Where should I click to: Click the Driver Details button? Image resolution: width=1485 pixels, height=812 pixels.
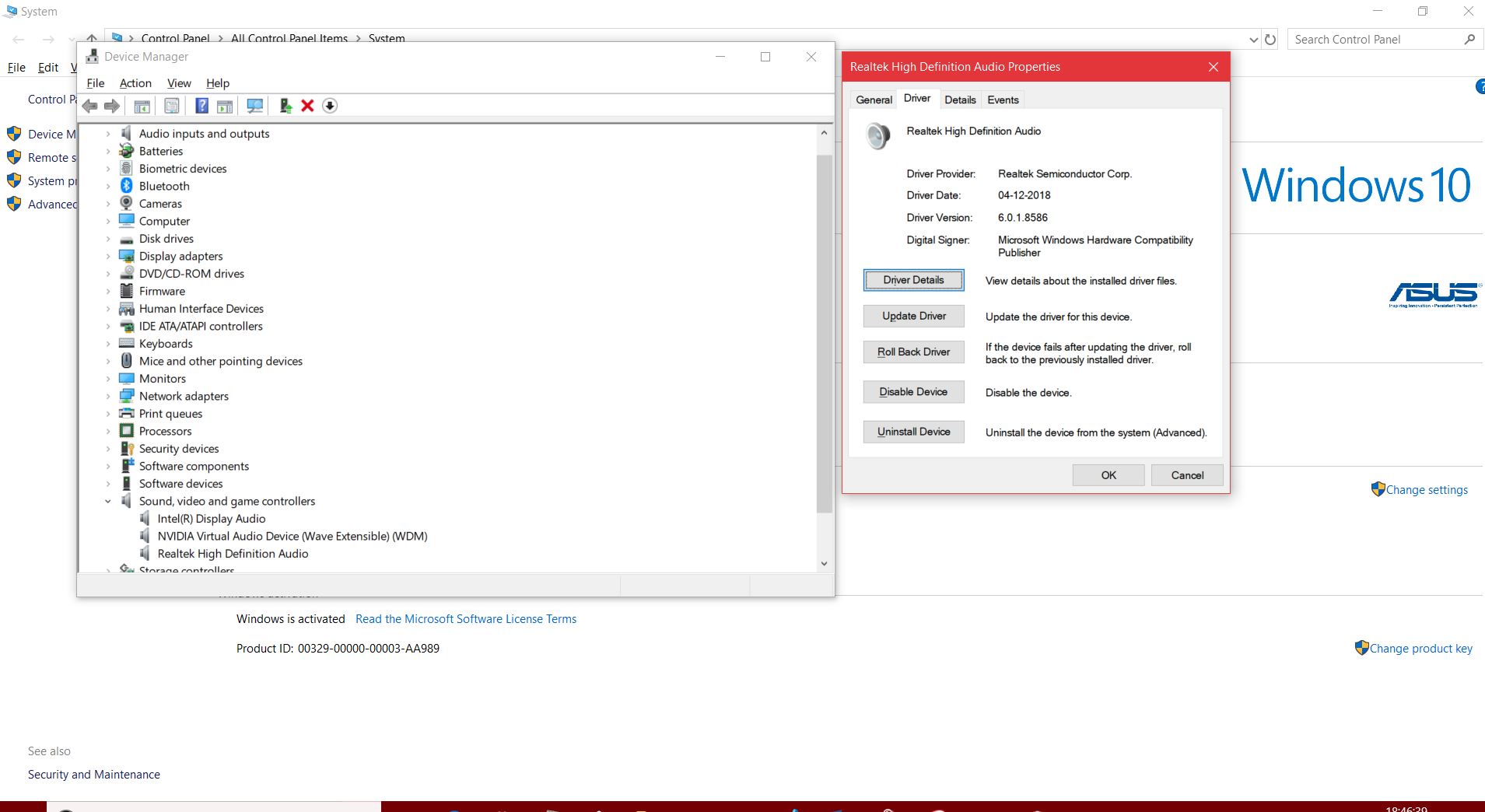(913, 280)
